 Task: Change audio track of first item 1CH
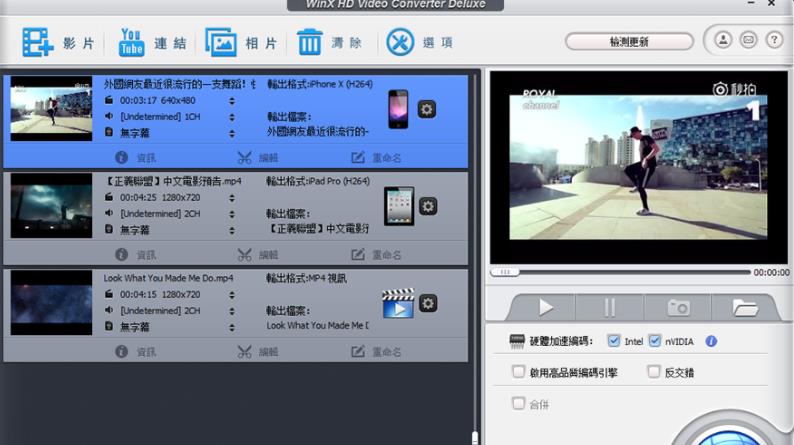coord(232,117)
